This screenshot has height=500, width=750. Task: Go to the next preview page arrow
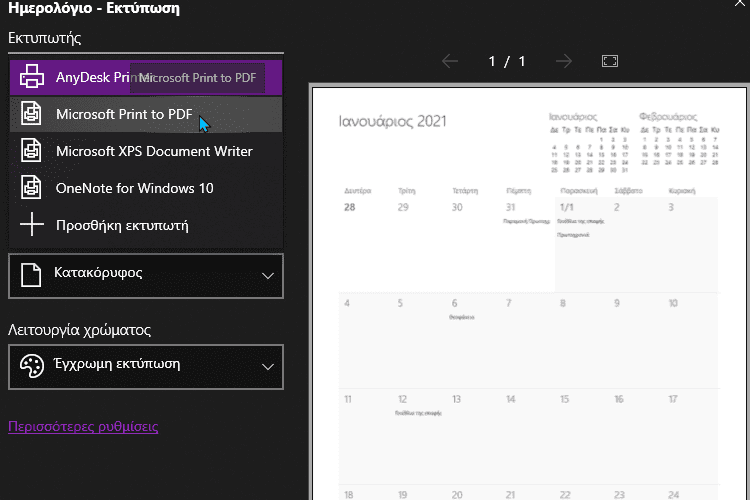(x=564, y=61)
